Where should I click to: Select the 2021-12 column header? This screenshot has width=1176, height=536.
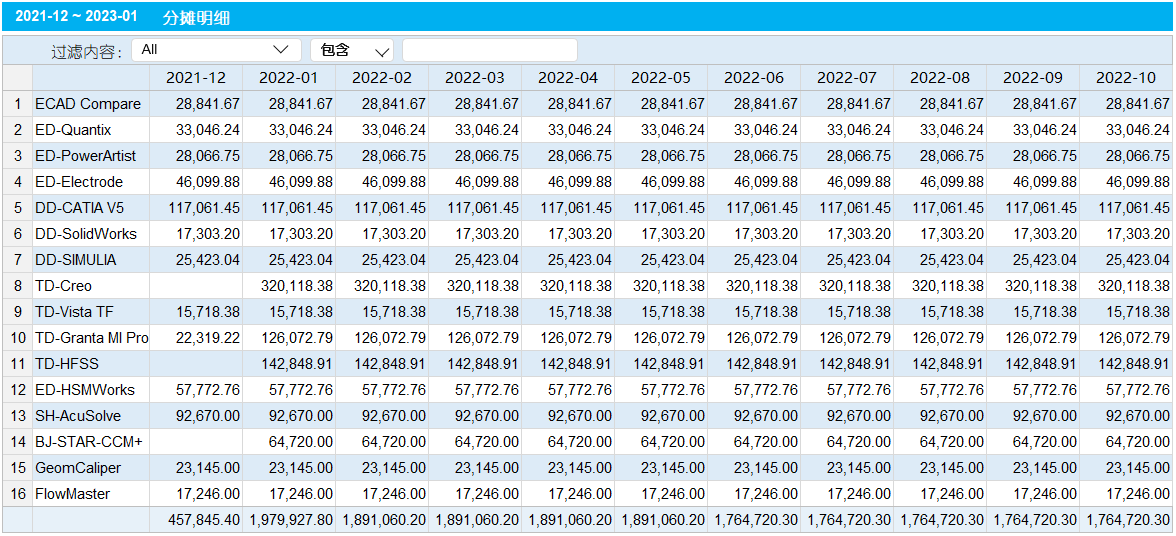196,78
